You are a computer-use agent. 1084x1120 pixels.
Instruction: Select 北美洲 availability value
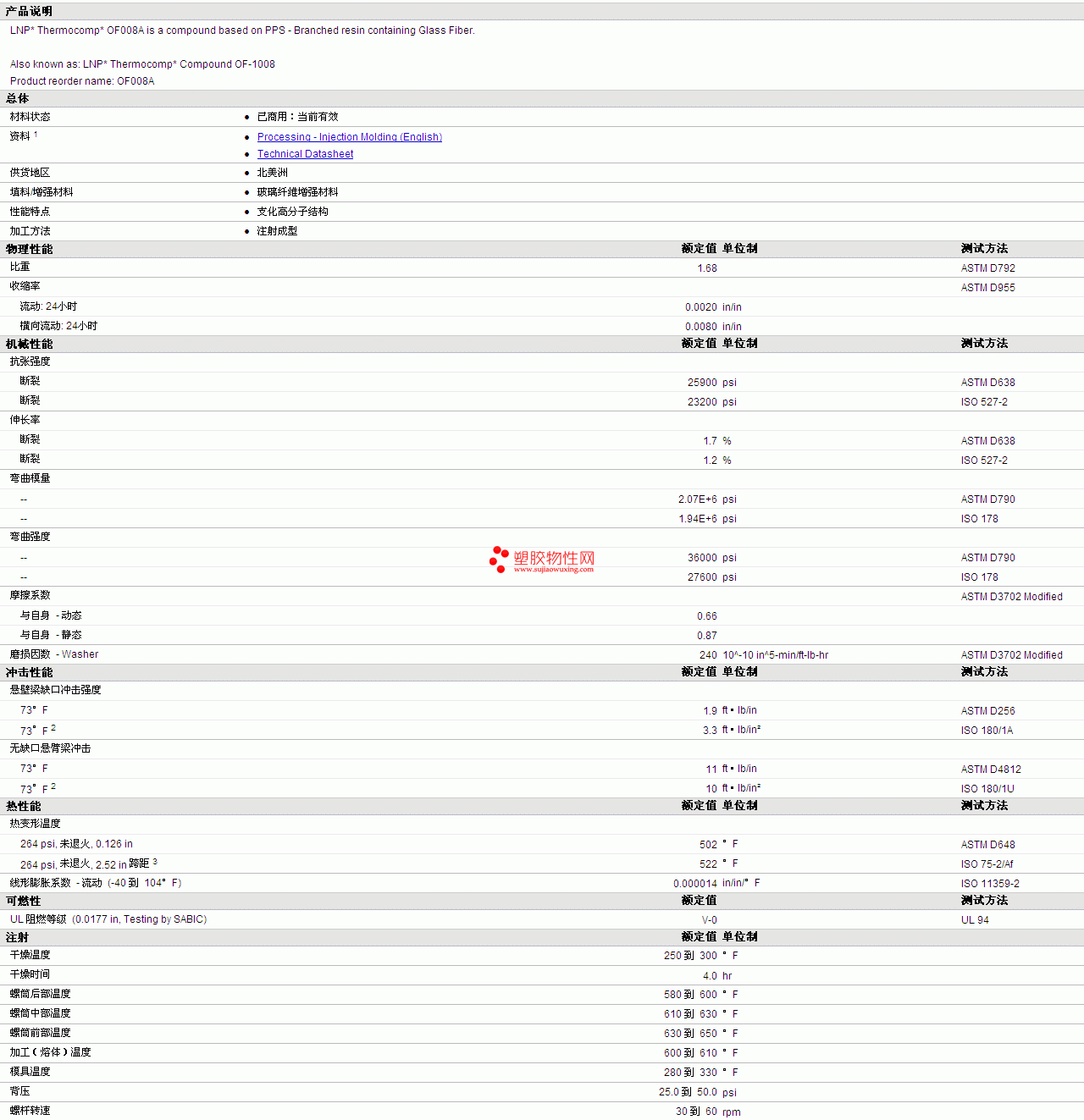click(273, 173)
